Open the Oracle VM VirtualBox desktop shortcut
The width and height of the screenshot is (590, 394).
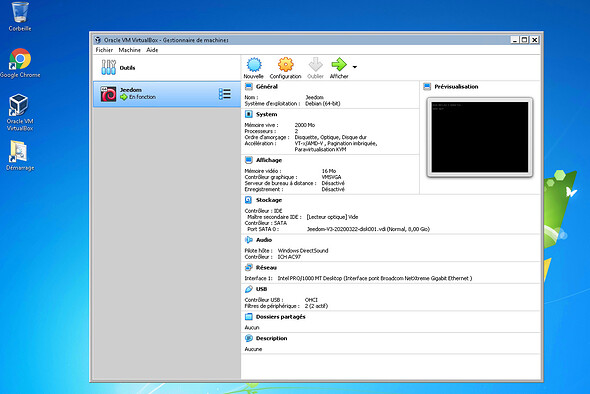[20, 112]
